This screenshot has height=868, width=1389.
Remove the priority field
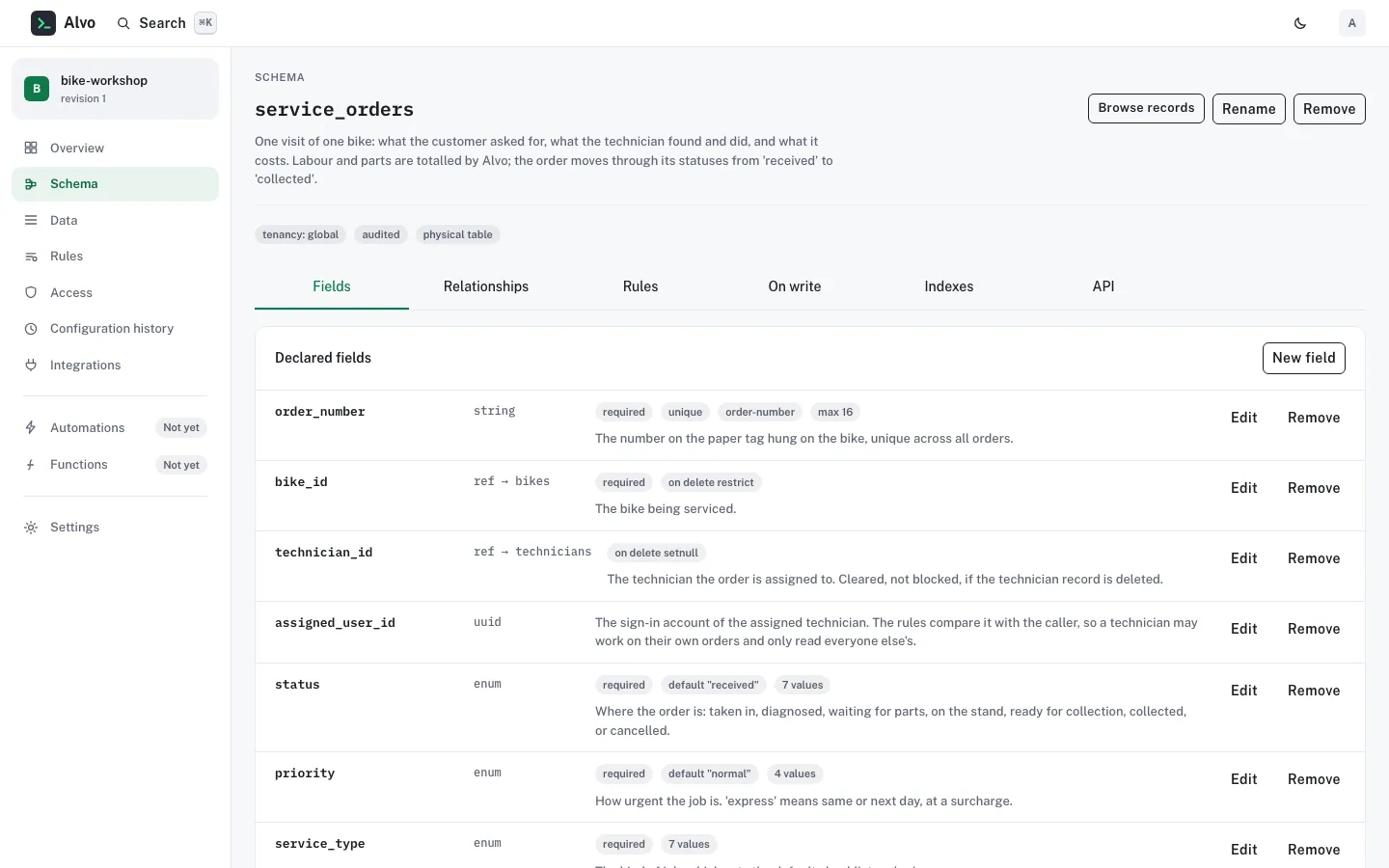[x=1314, y=779]
